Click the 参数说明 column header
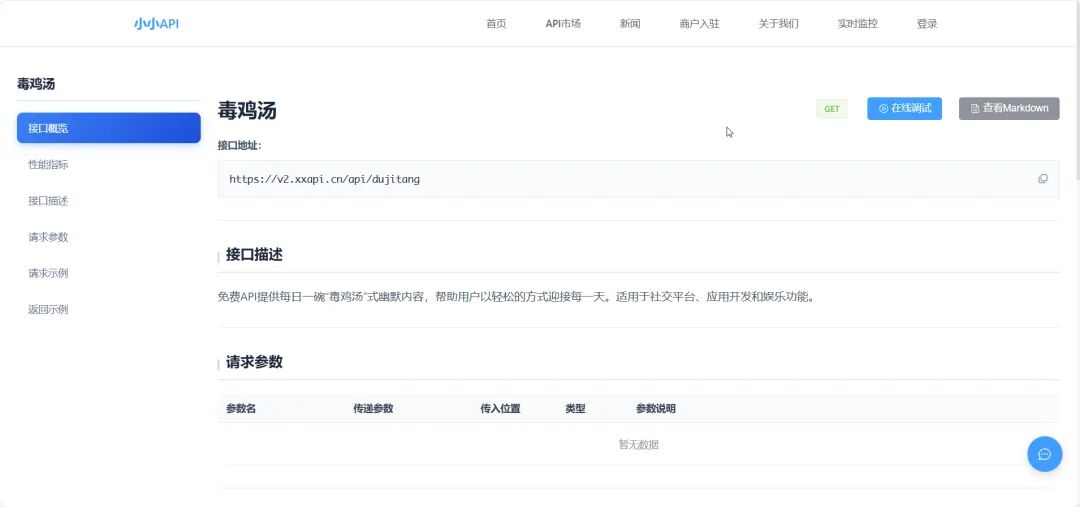This screenshot has width=1080, height=507. [656, 408]
